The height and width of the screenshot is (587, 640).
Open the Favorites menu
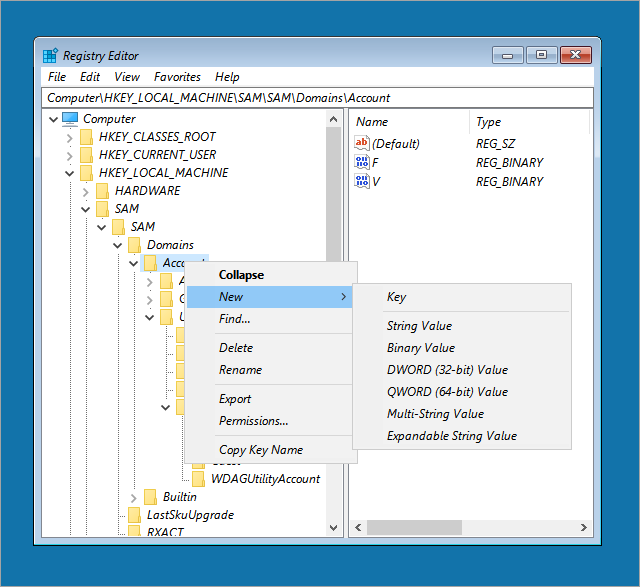coord(177,77)
